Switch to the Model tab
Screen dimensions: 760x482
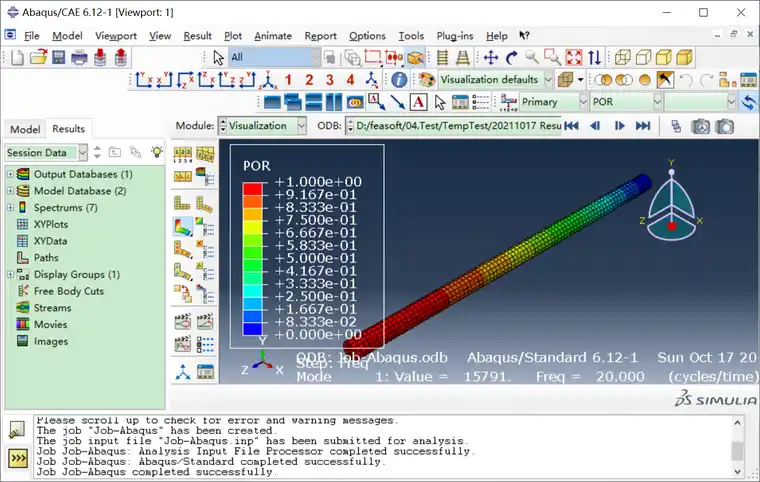(25, 129)
